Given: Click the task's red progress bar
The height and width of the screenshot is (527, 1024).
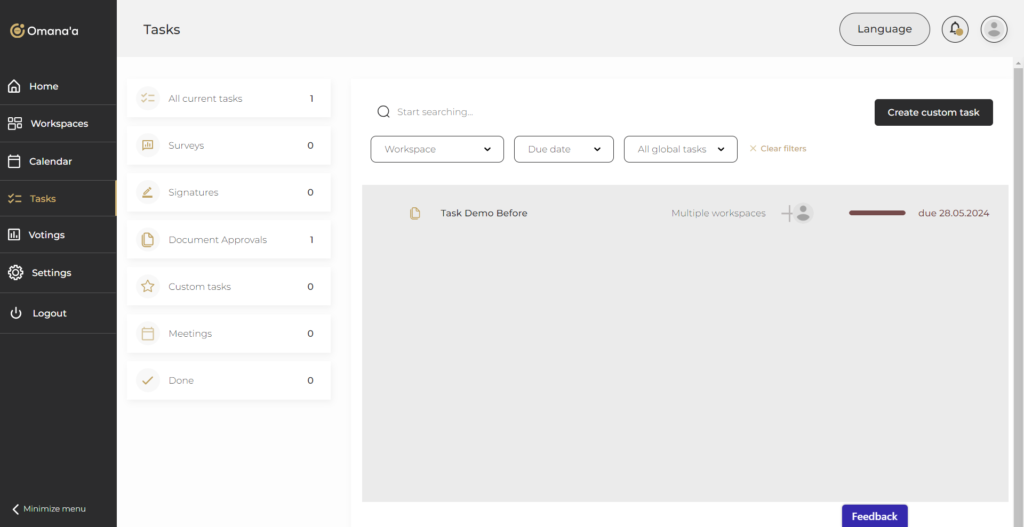Looking at the screenshot, I should (x=877, y=213).
